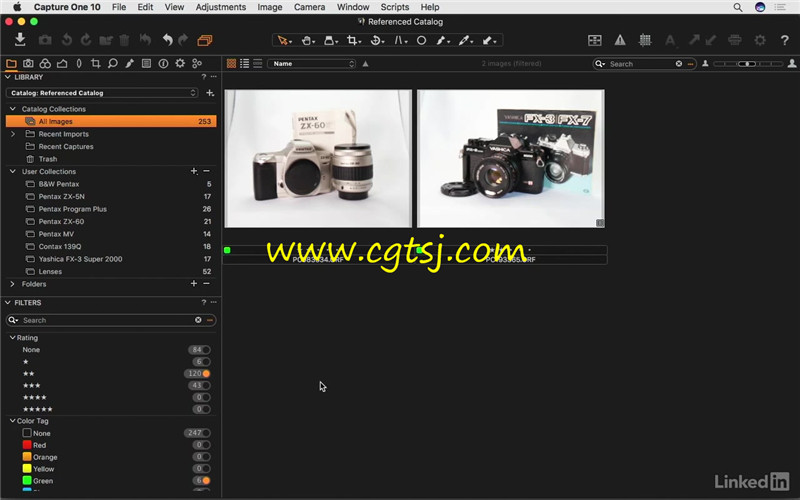The height and width of the screenshot is (500, 800).
Task: Switch browser to list view
Action: click(244, 63)
